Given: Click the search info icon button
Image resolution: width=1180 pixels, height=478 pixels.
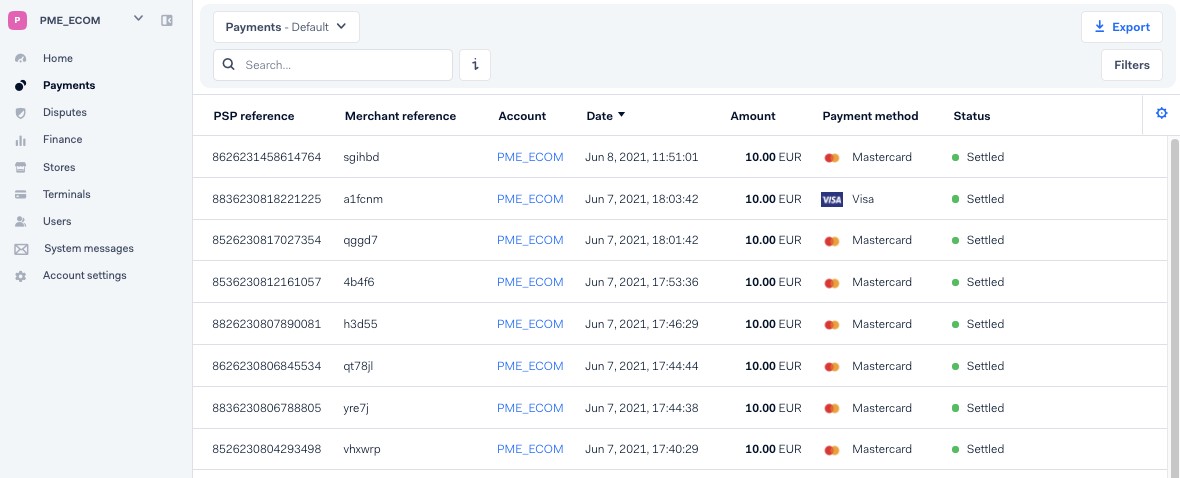Looking at the screenshot, I should pyautogui.click(x=475, y=65).
